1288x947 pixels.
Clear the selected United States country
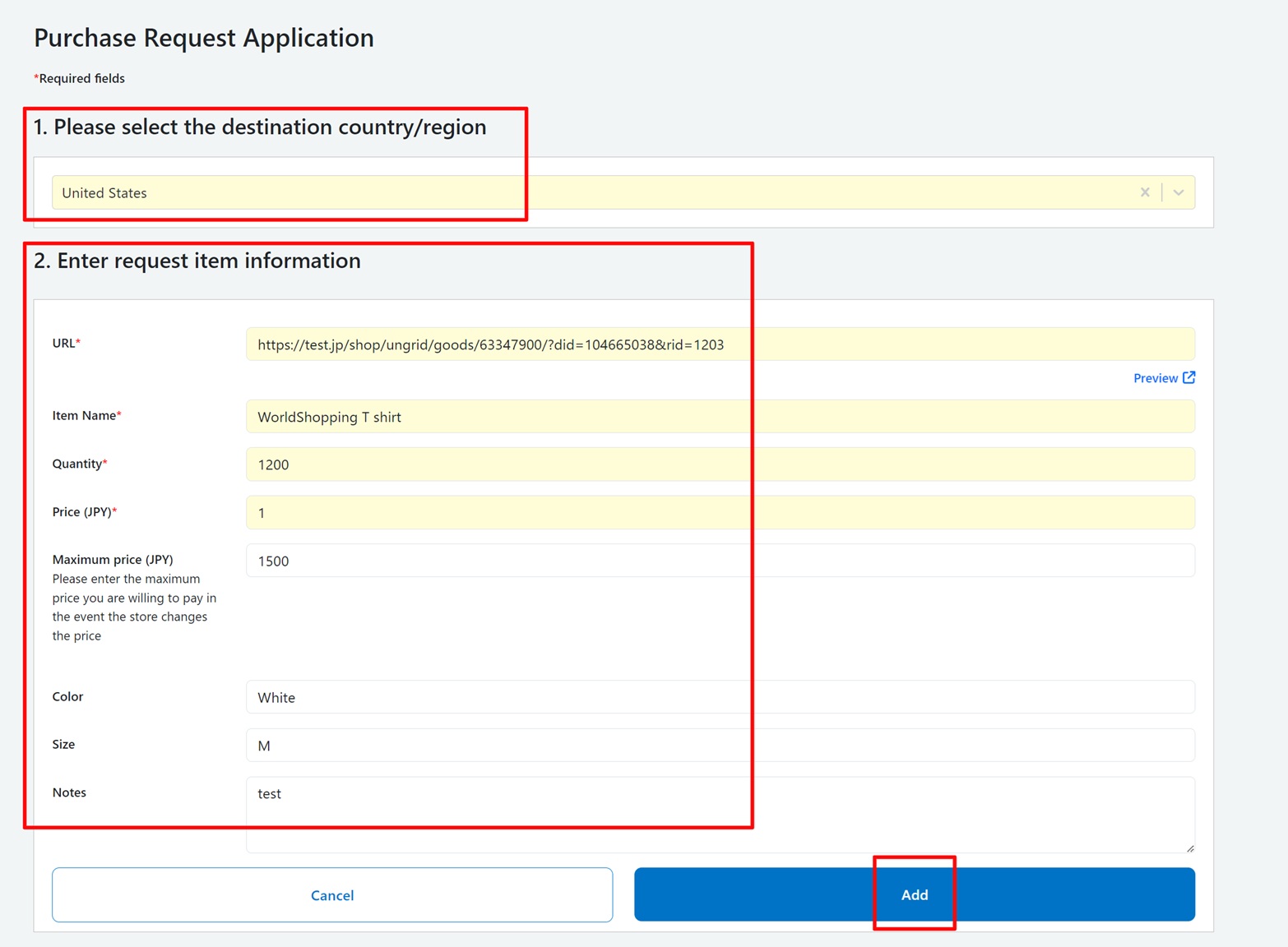coord(1144,192)
